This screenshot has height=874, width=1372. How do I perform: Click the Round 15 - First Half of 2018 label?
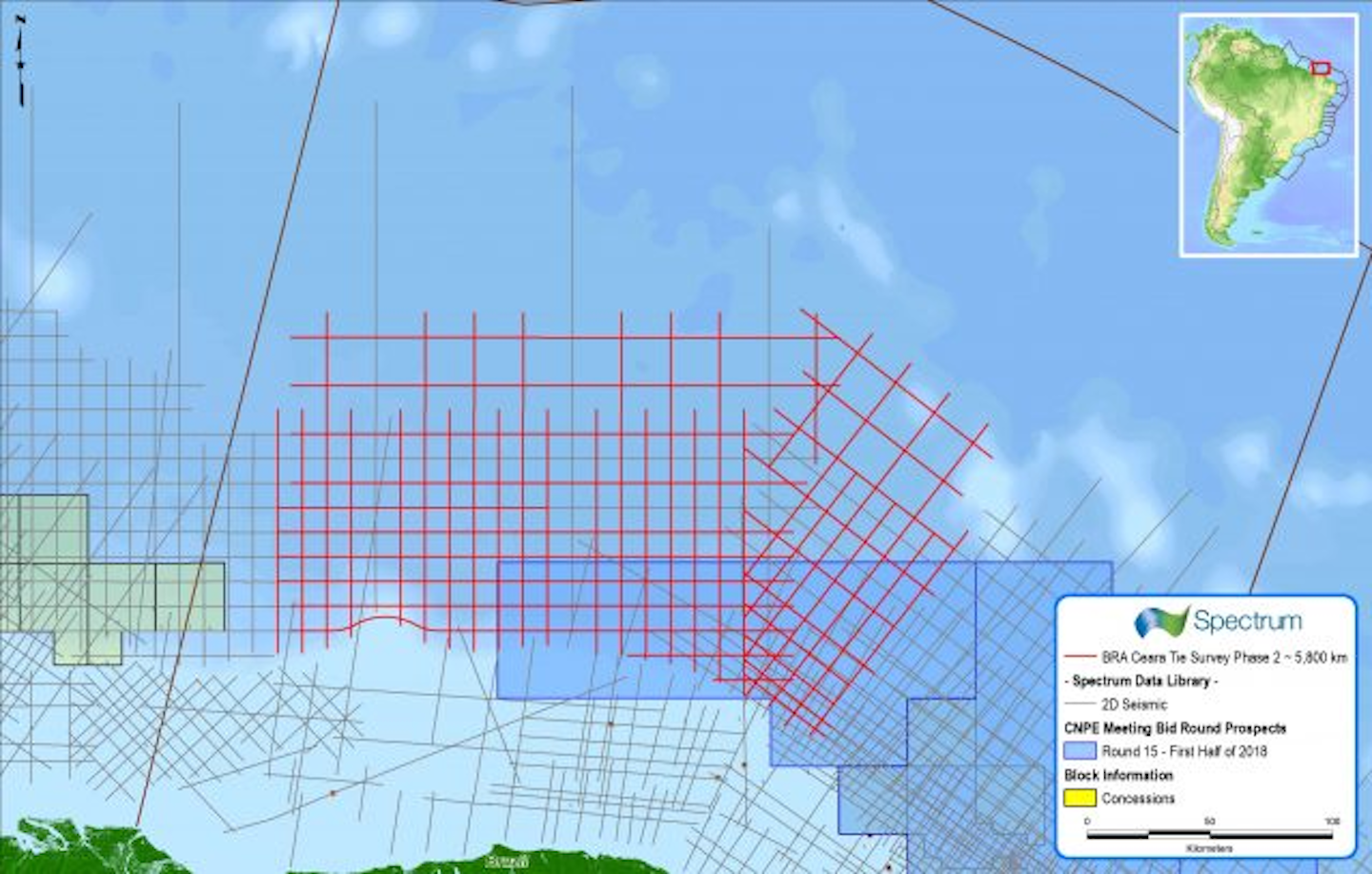coord(1184,751)
